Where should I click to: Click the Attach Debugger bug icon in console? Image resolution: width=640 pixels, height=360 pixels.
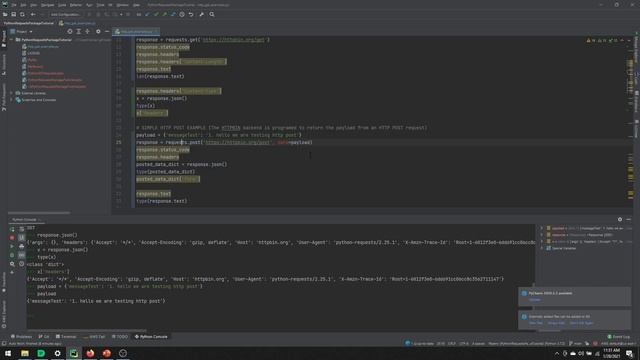point(12,256)
